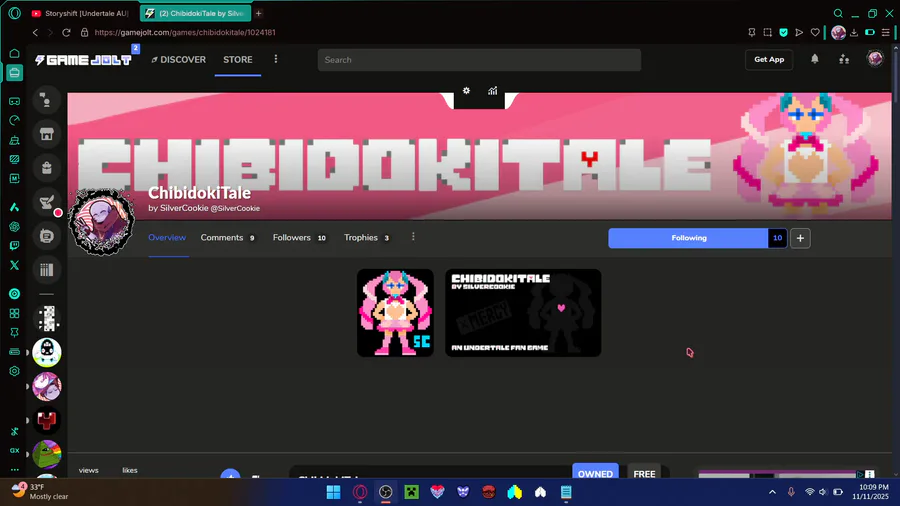Image resolution: width=900 pixels, height=506 pixels.
Task: Toggle the ad blocker shield icon
Action: point(783,33)
